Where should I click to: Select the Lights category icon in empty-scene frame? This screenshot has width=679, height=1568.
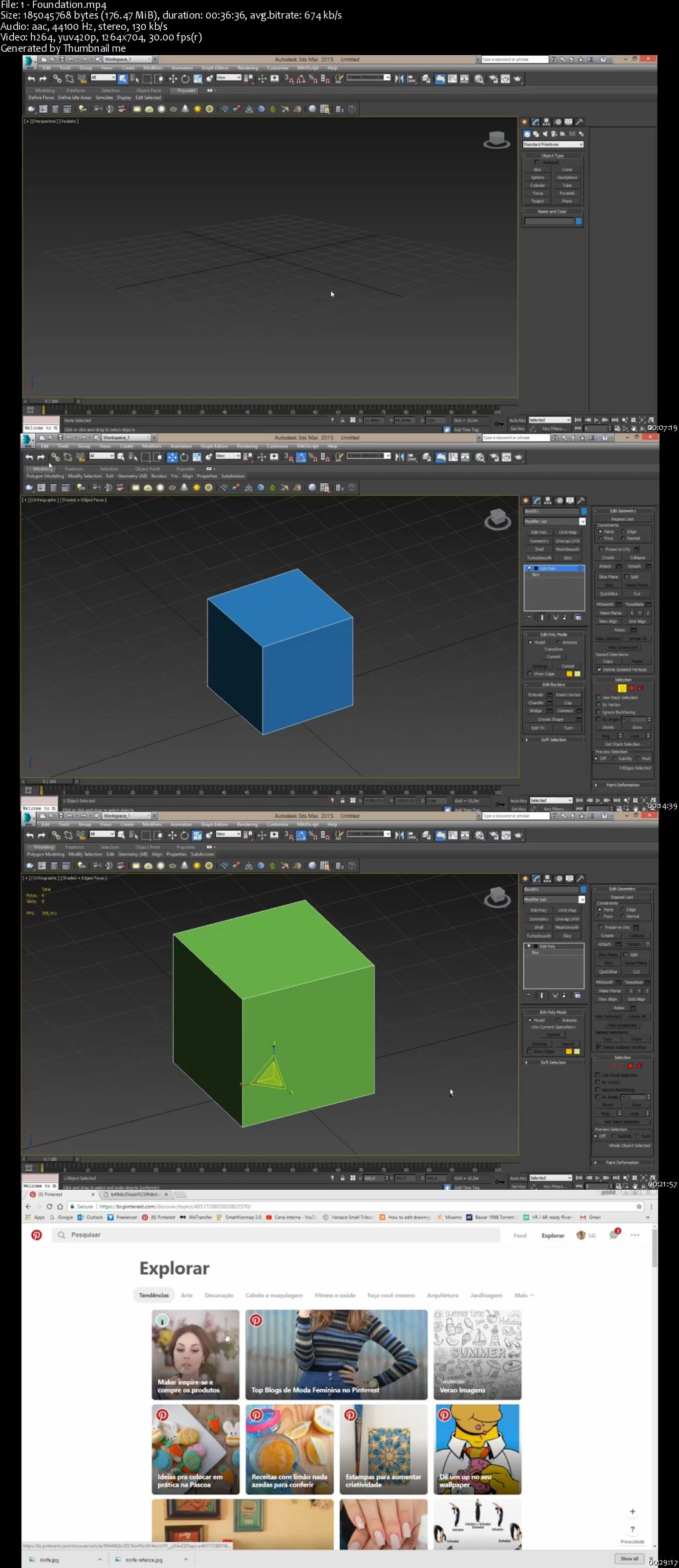click(545, 133)
